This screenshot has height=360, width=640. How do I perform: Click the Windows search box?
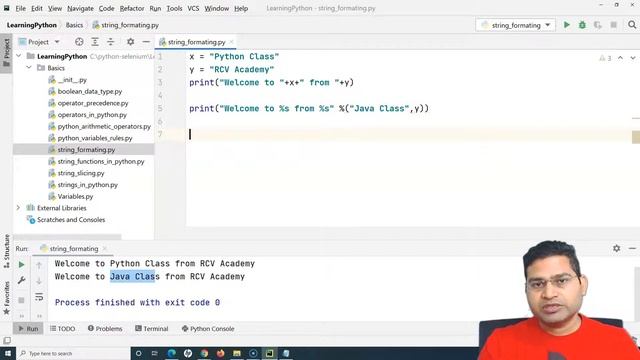(x=73, y=353)
